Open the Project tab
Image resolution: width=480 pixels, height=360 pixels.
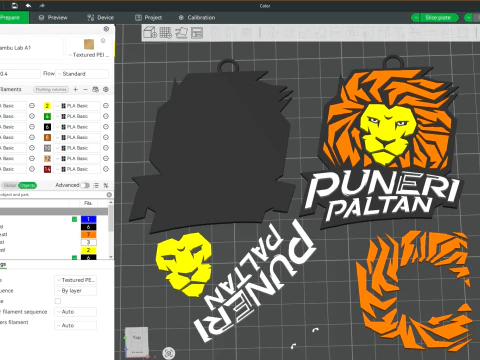point(149,18)
